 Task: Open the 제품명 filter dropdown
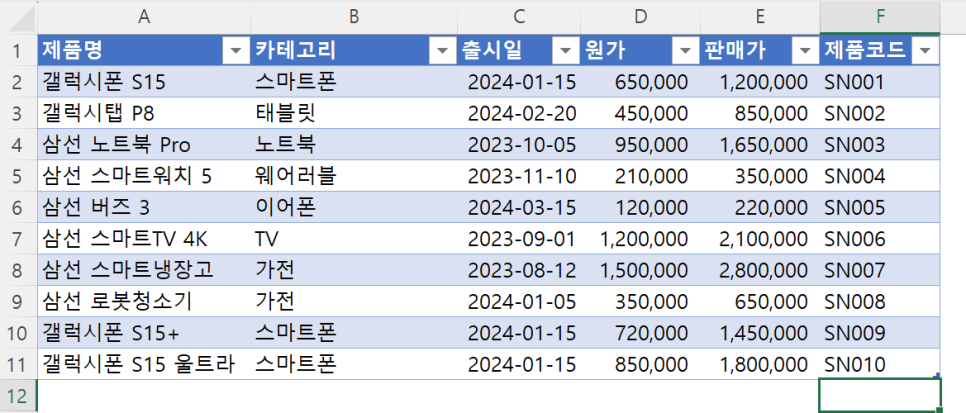pyautogui.click(x=236, y=51)
